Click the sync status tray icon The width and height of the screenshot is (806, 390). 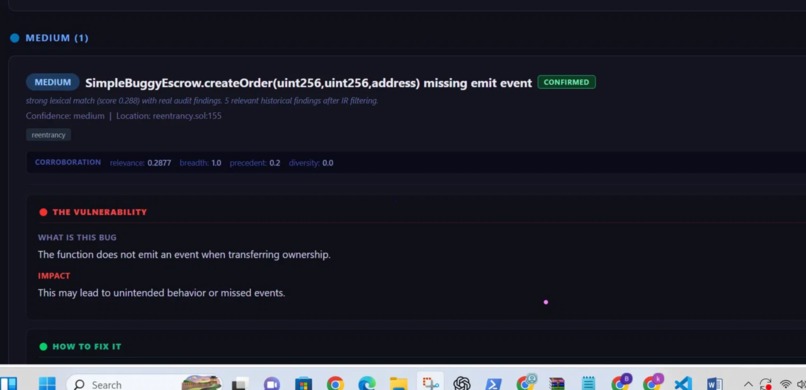[765, 384]
